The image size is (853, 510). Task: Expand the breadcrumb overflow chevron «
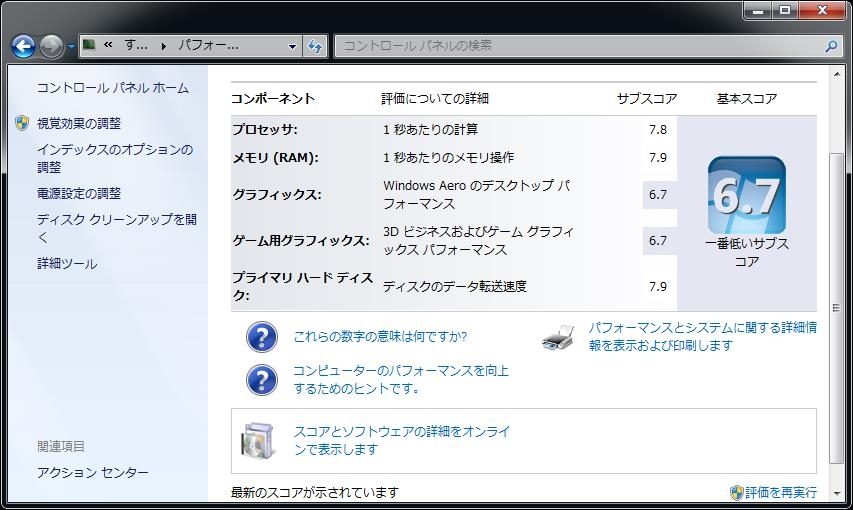(x=108, y=45)
